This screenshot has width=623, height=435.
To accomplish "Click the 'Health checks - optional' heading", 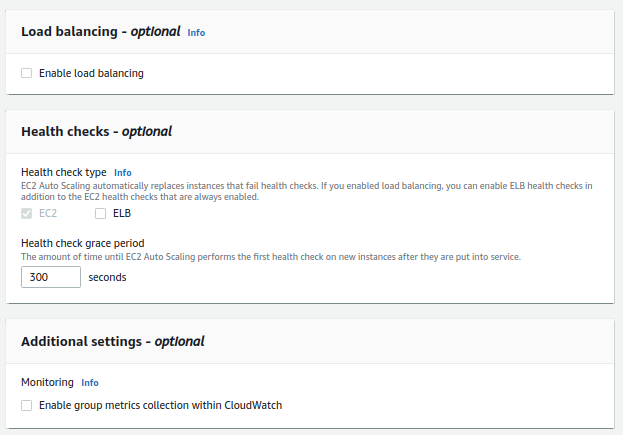I will point(96,131).
